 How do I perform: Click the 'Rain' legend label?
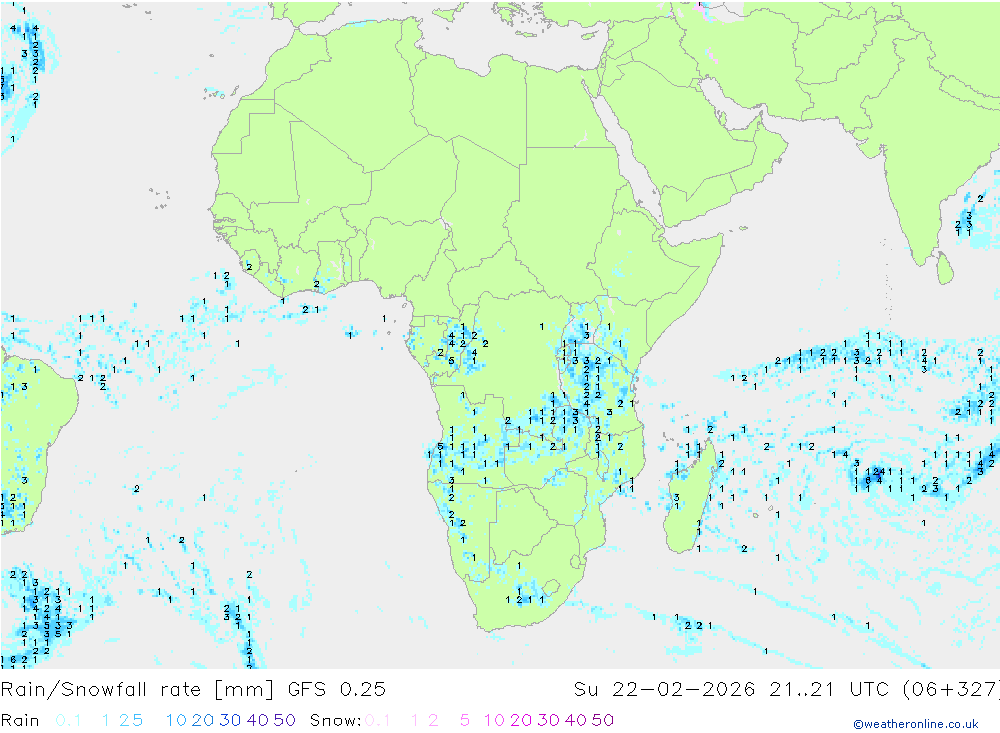click(20, 720)
